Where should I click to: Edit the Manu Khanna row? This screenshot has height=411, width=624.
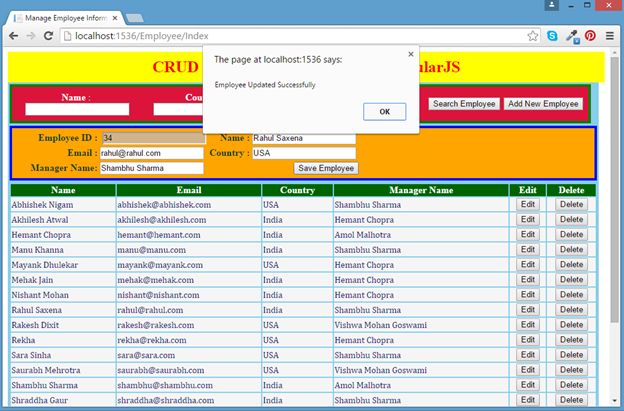pyautogui.click(x=528, y=250)
